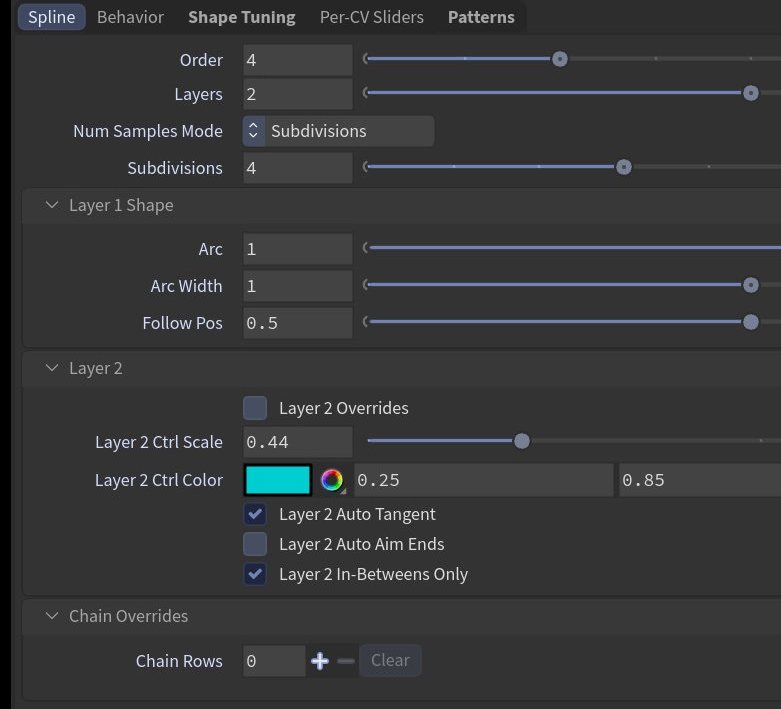
Task: Uncheck Layer 2 In-Betweens Only
Action: pyautogui.click(x=255, y=573)
